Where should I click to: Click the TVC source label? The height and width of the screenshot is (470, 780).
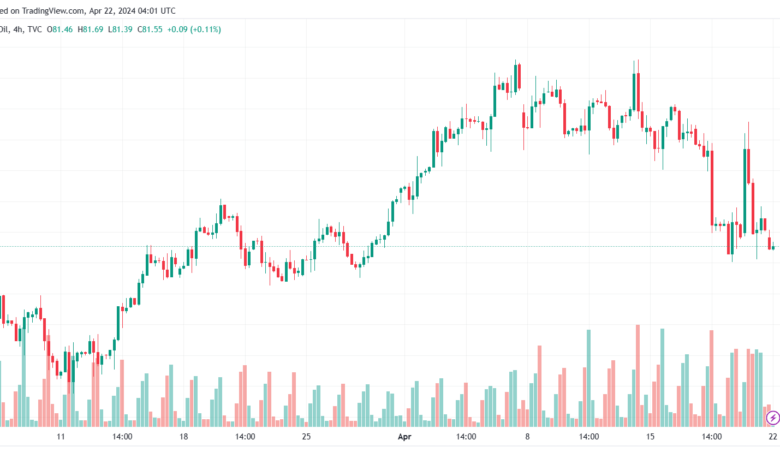pyautogui.click(x=35, y=29)
